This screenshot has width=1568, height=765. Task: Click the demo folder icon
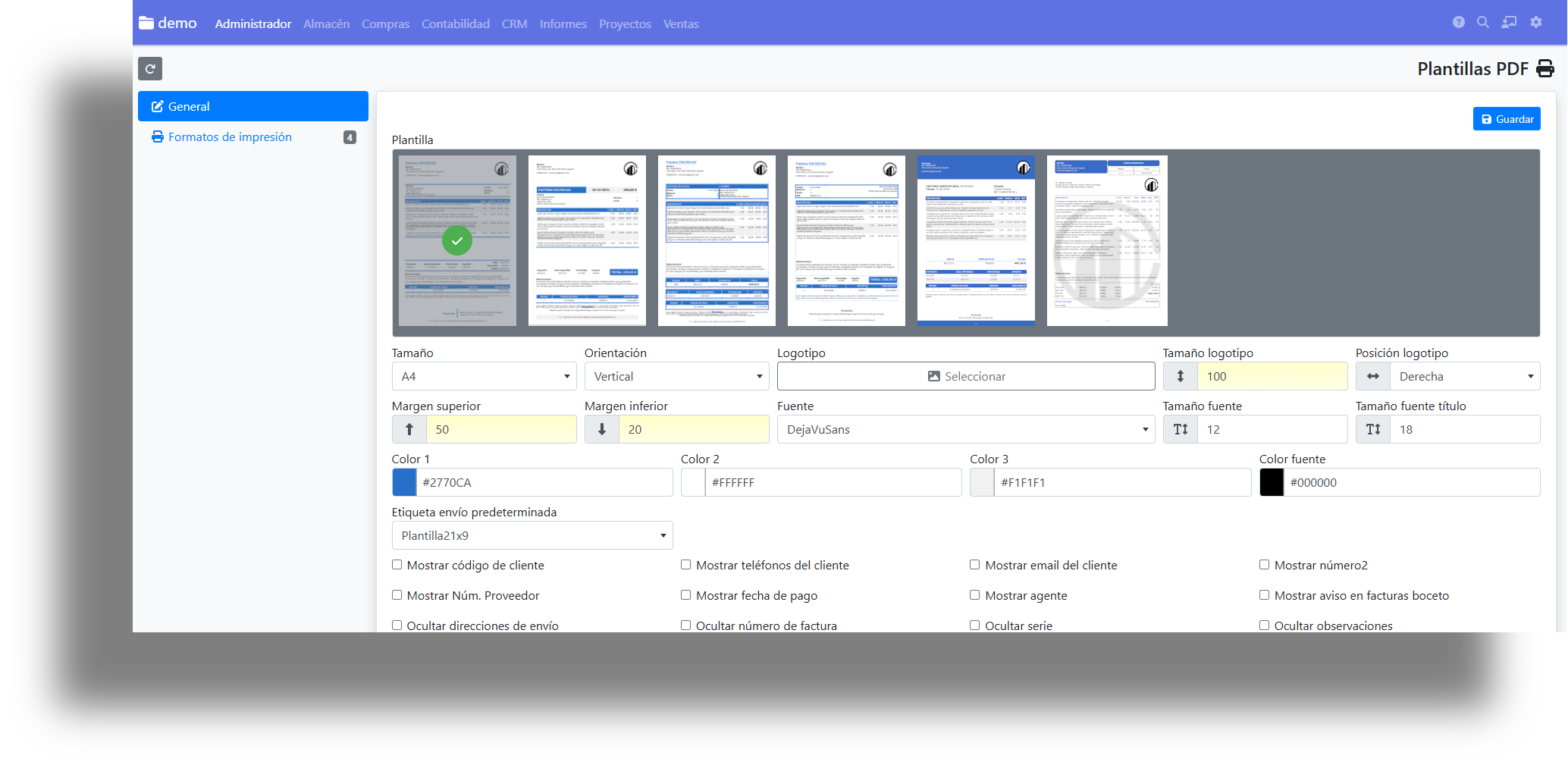pos(146,24)
